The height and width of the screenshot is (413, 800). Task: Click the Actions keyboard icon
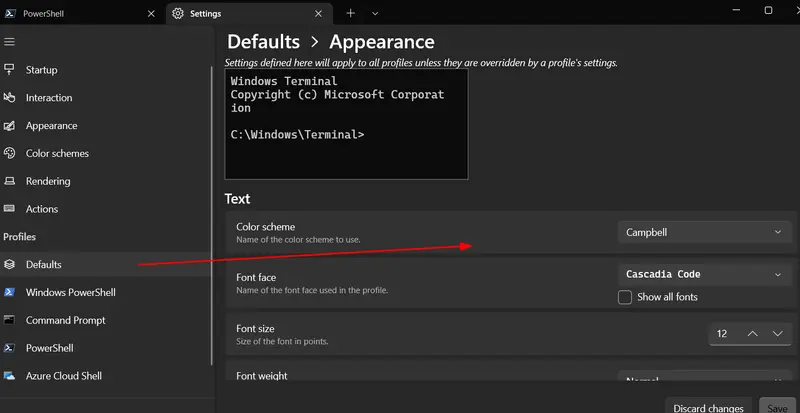click(9, 208)
